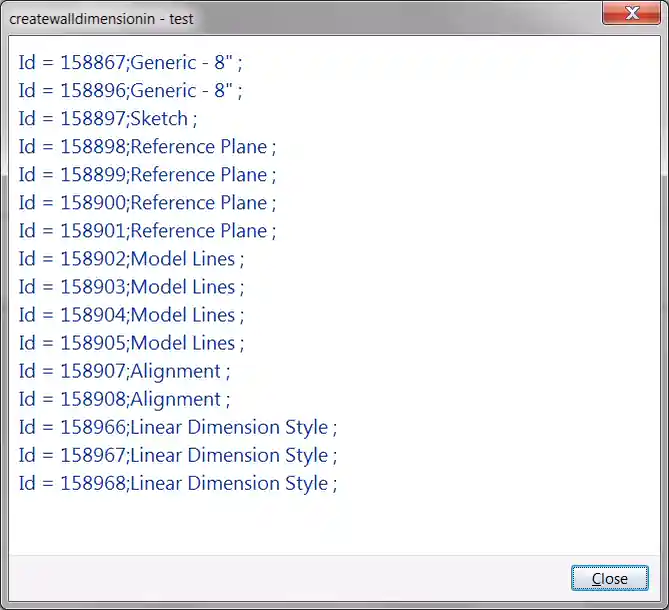This screenshot has width=669, height=610.
Task: Click the Id 158900 Reference Plane line
Action: point(147,202)
